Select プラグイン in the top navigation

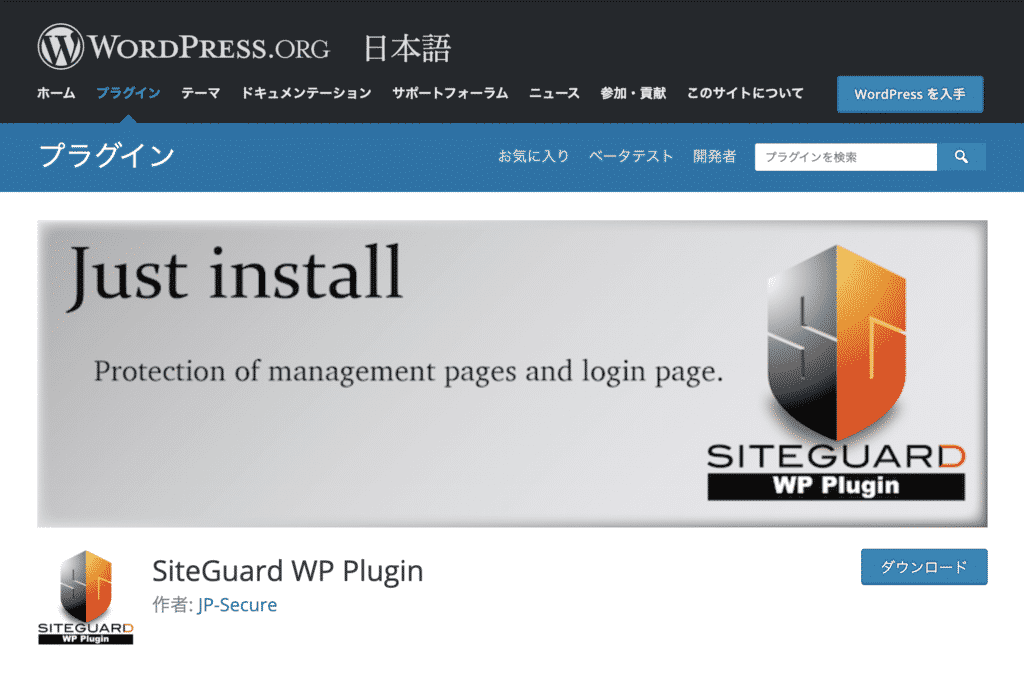[x=128, y=93]
